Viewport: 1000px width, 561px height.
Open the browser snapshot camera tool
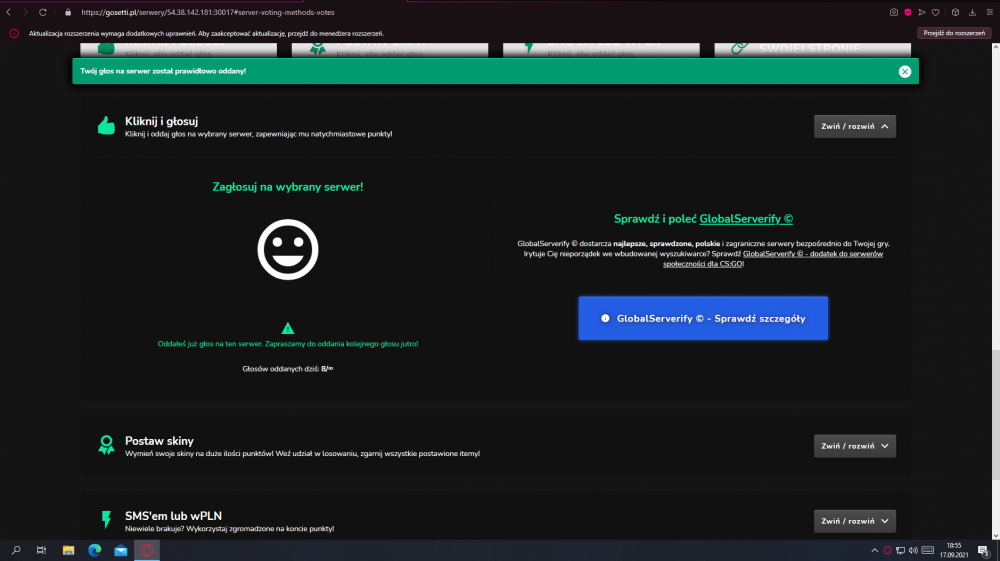click(893, 12)
